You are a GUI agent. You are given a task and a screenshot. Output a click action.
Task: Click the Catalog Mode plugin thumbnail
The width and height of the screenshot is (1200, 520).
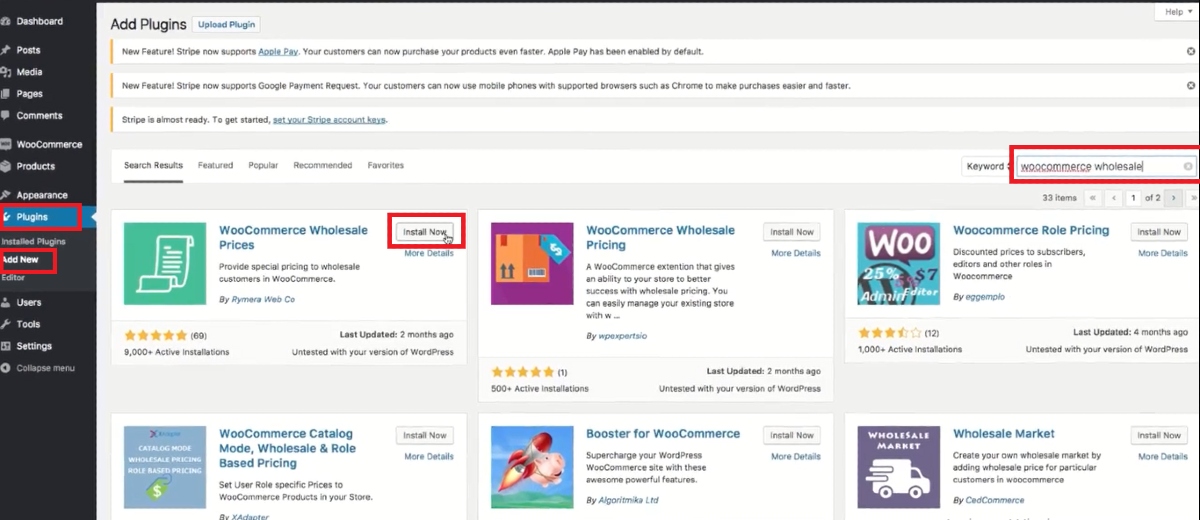tap(165, 467)
